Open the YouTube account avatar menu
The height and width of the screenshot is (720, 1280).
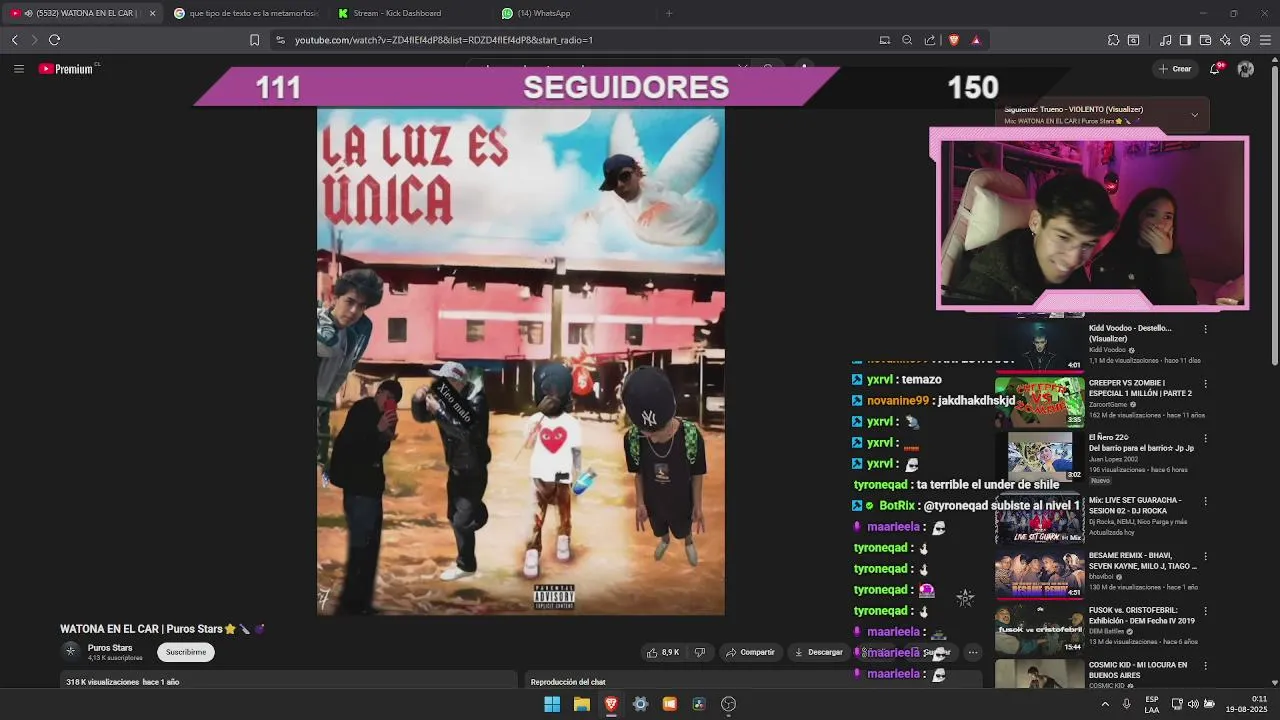click(1245, 69)
